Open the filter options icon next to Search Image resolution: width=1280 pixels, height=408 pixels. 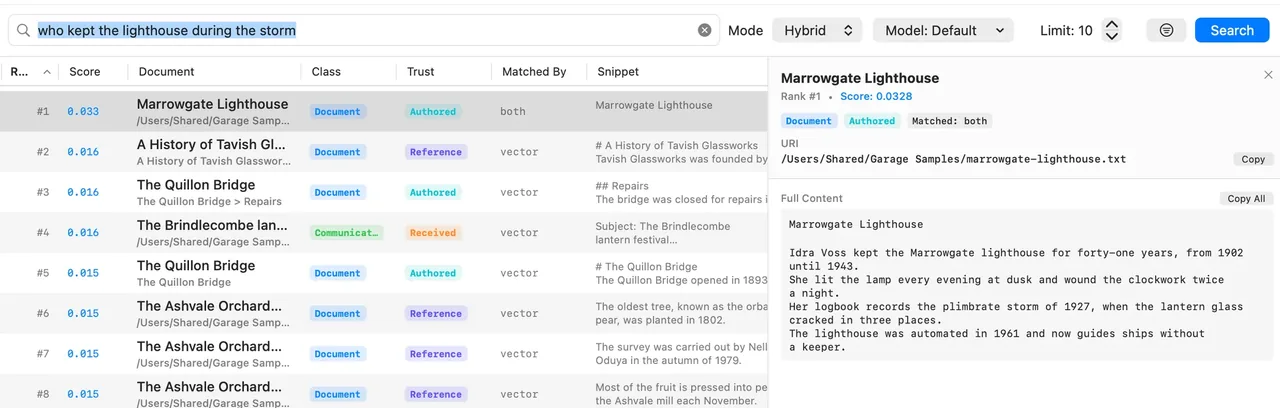point(1166,30)
